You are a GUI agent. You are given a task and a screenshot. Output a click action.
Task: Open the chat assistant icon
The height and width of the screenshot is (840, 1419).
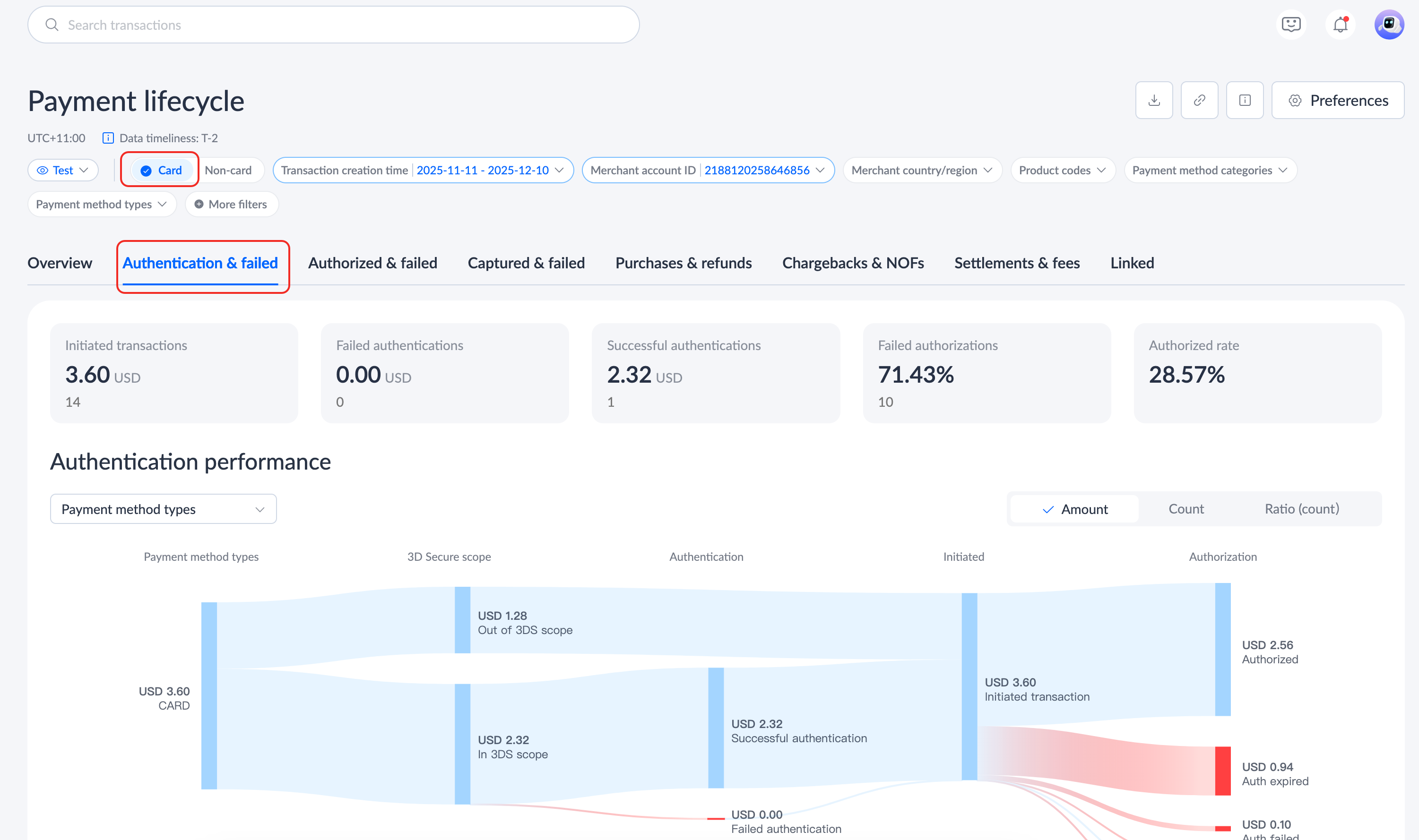pyautogui.click(x=1290, y=25)
